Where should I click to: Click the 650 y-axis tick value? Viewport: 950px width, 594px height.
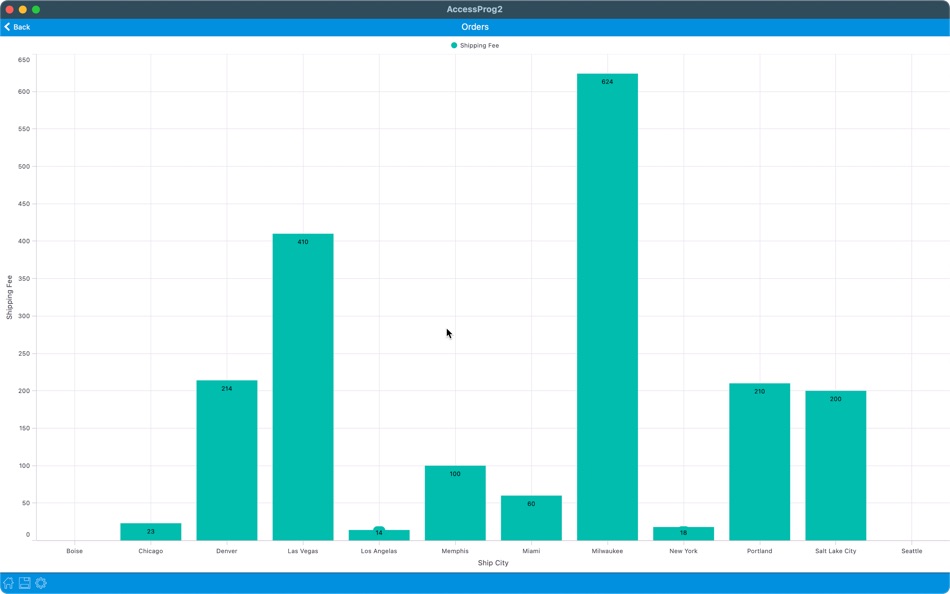(x=24, y=60)
